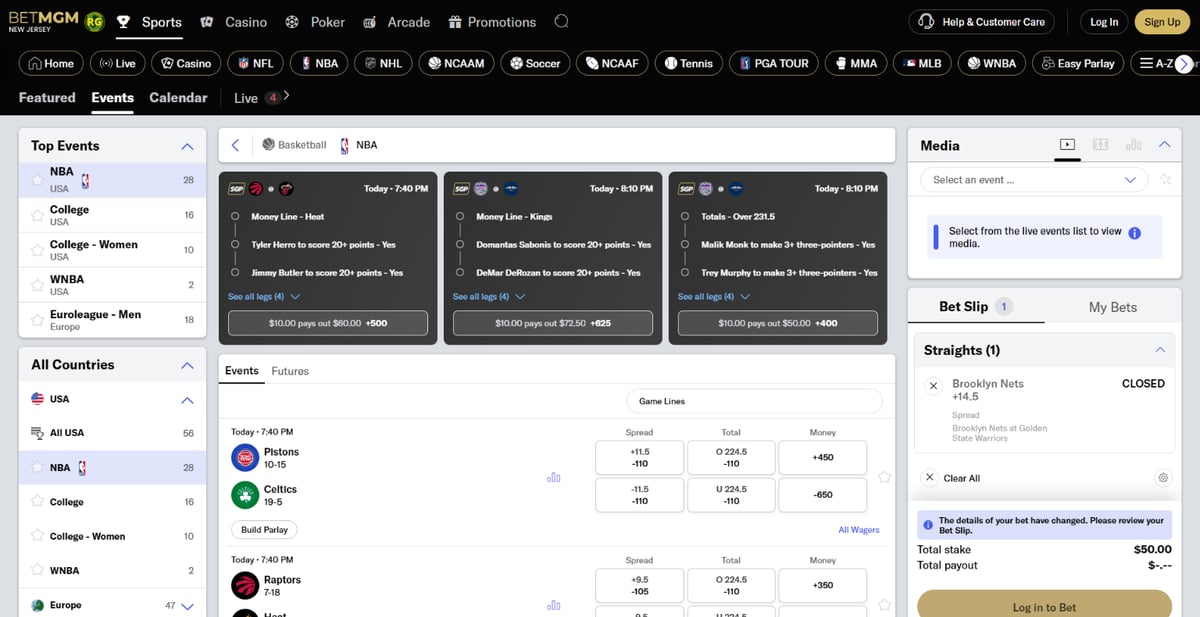This screenshot has width=1200, height=617.
Task: Expand the Europe country group
Action: tap(187, 606)
